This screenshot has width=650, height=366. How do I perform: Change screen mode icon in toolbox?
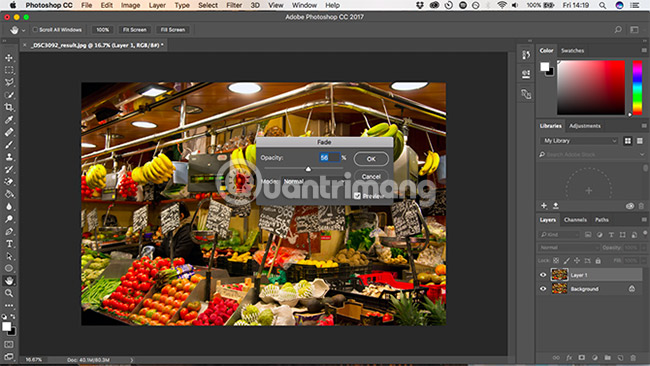click(x=9, y=356)
